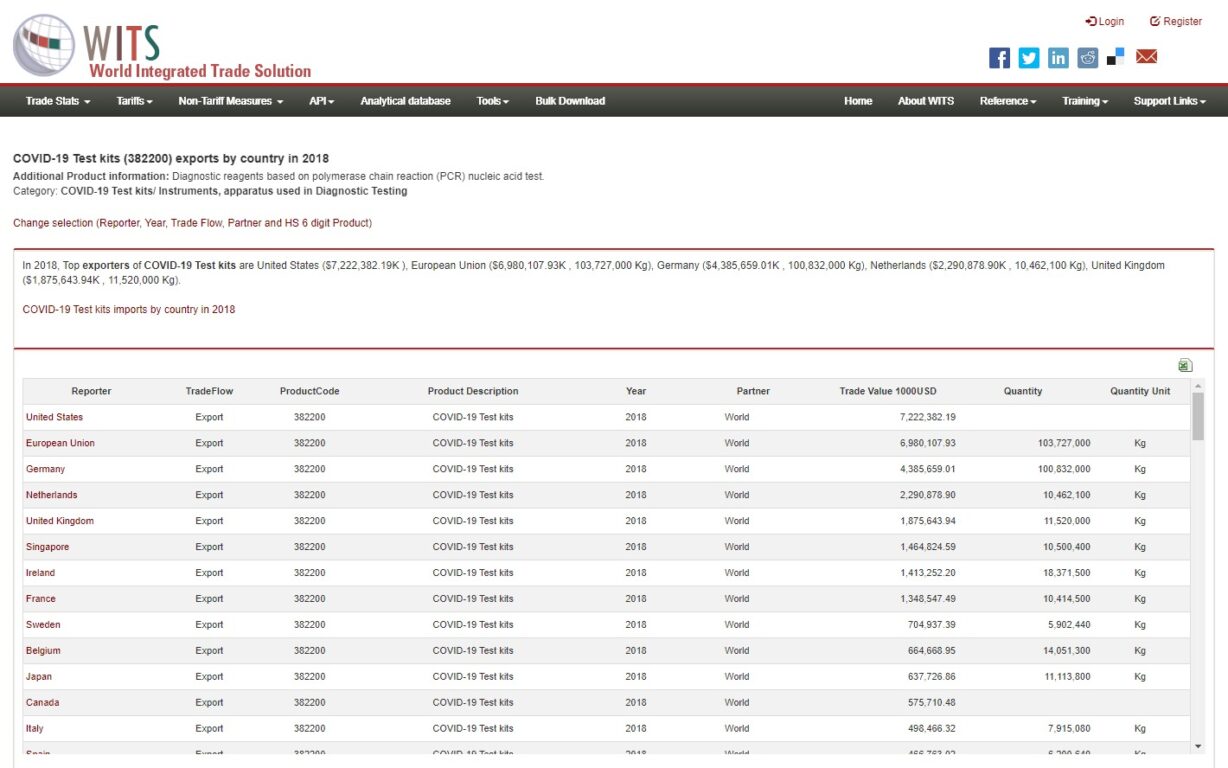
Task: Navigate to Home menu item
Action: (x=858, y=101)
